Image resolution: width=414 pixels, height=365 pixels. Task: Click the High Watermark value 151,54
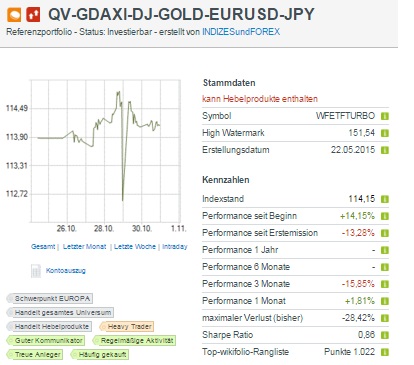tap(362, 133)
